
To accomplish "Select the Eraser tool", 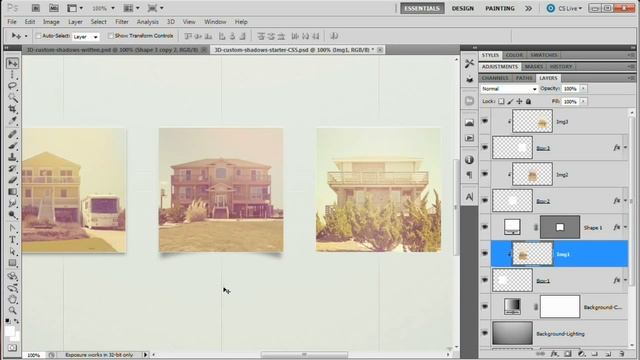I will (x=13, y=180).
